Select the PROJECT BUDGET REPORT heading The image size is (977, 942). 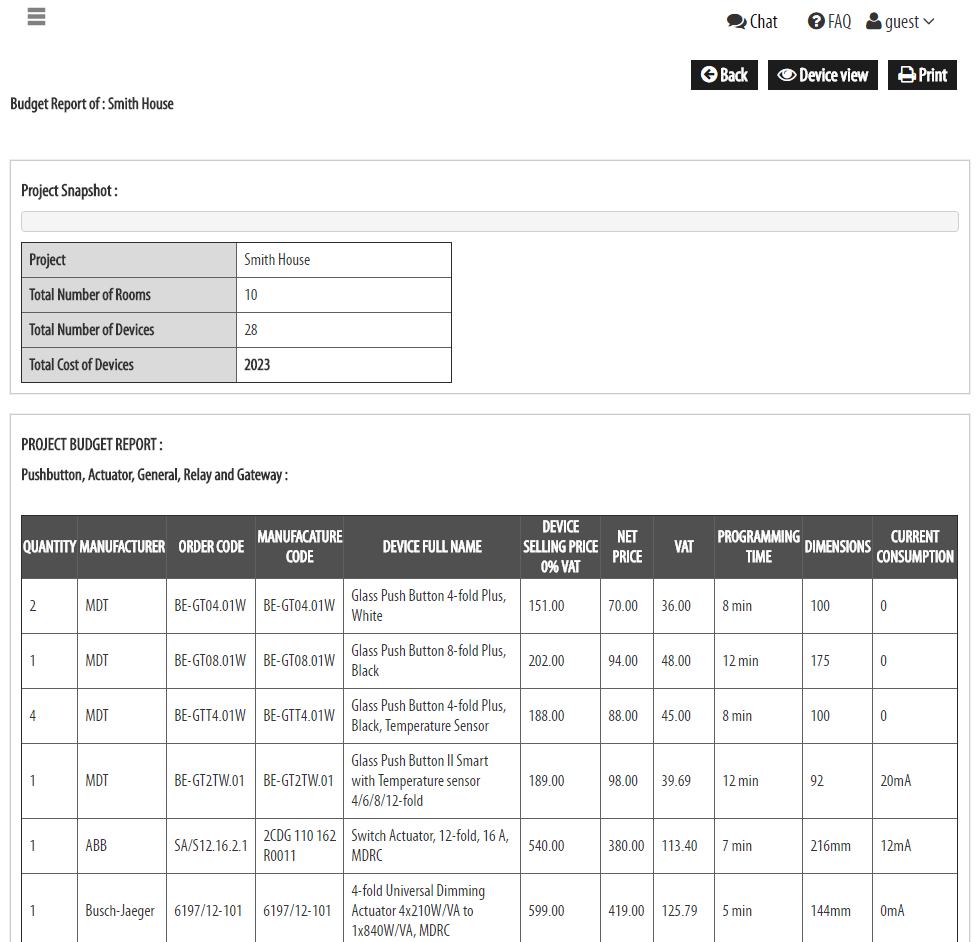[x=92, y=445]
